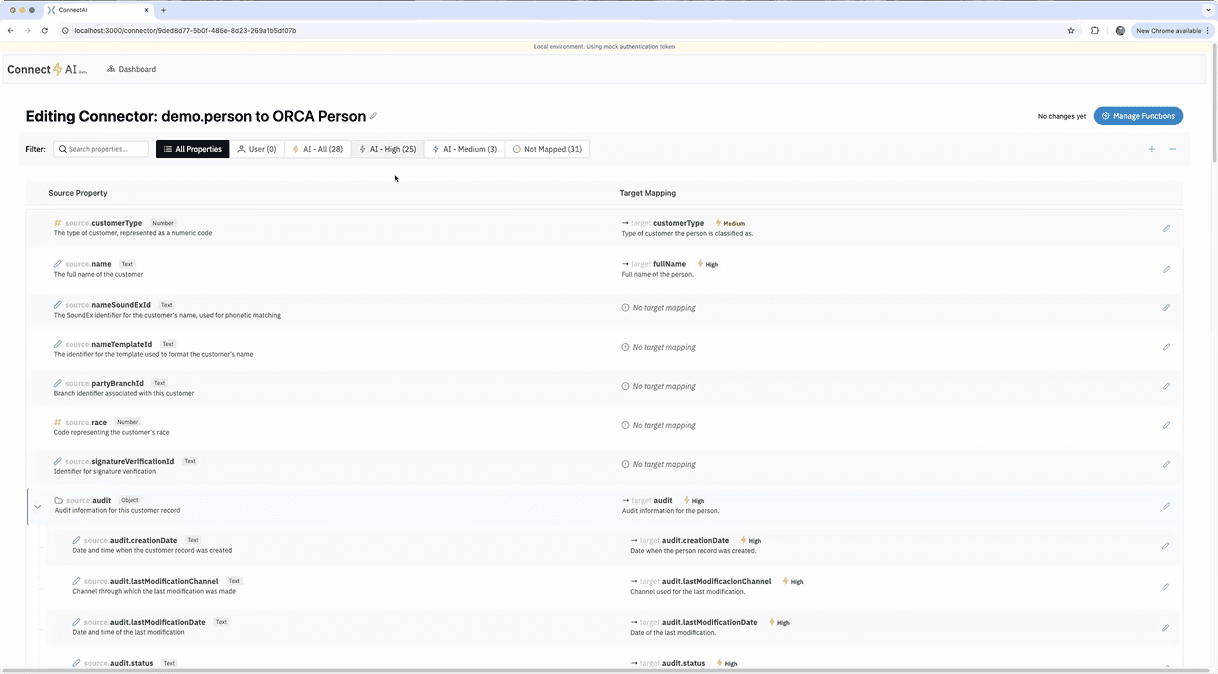
Task: Open Chrome profile avatar
Action: pos(1121,30)
